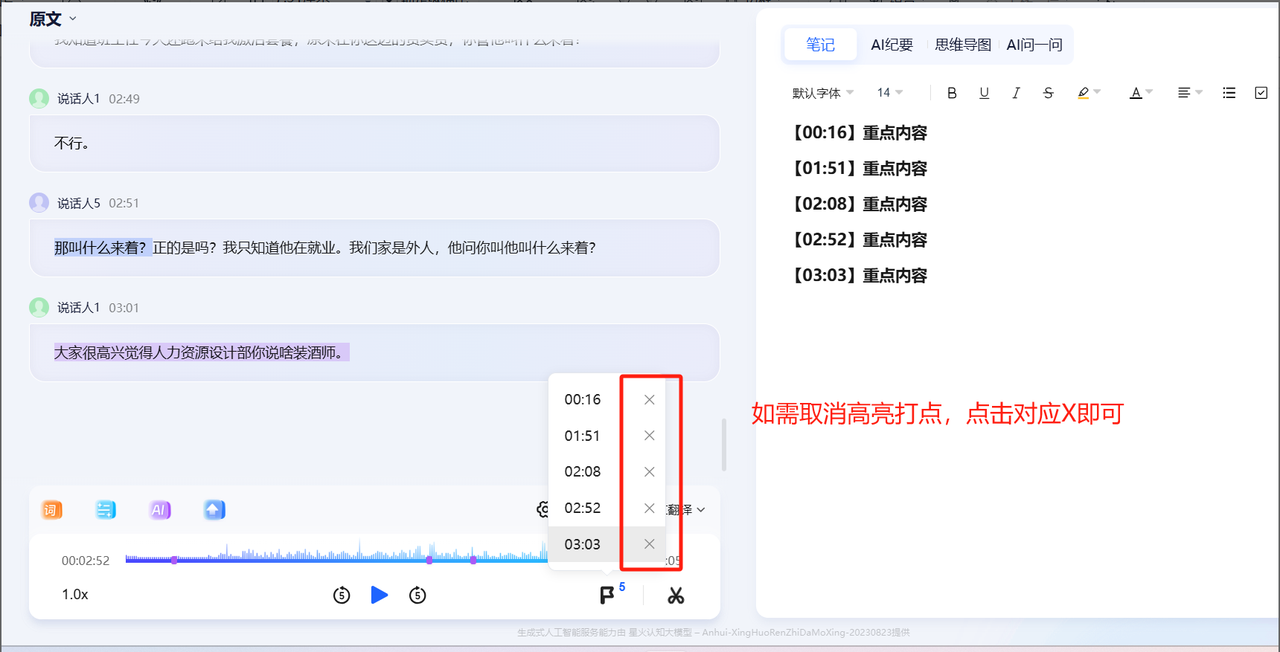This screenshot has height=652, width=1280.
Task: Switch to the AI纪要 tab
Action: coord(892,45)
